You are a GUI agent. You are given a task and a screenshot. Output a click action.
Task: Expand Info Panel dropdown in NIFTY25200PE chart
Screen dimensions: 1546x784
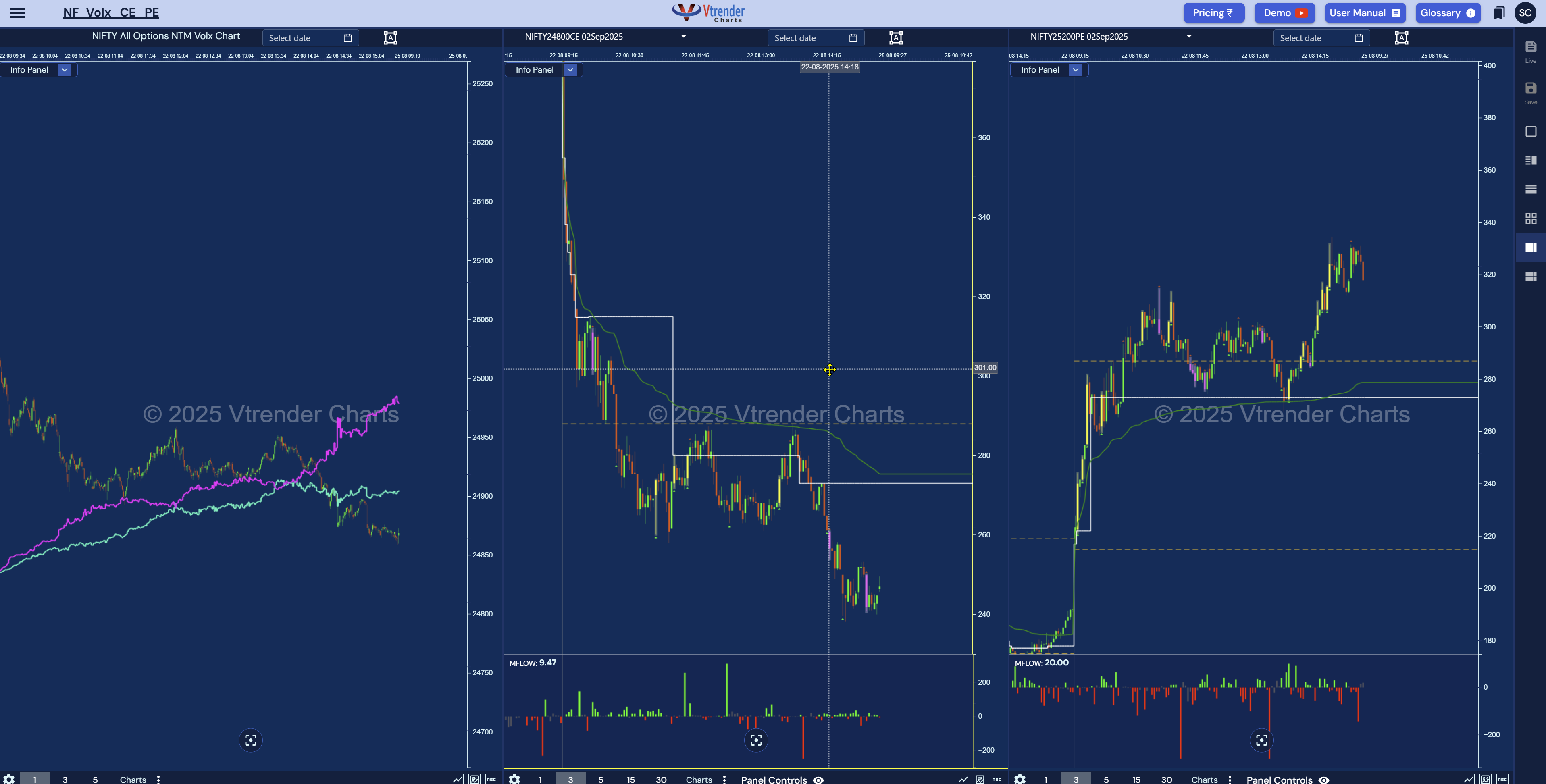[1076, 70]
